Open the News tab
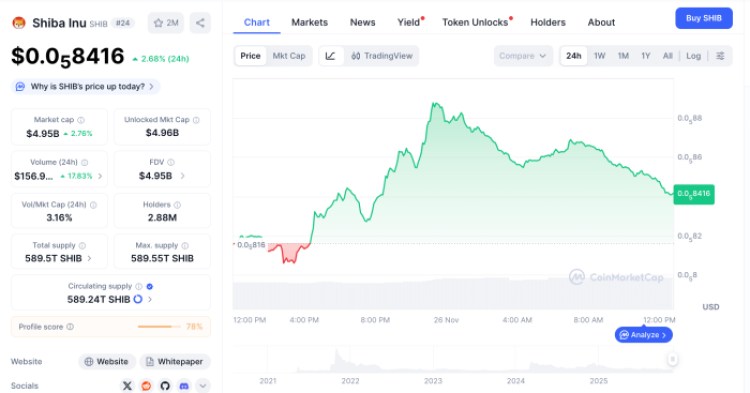 pos(363,22)
